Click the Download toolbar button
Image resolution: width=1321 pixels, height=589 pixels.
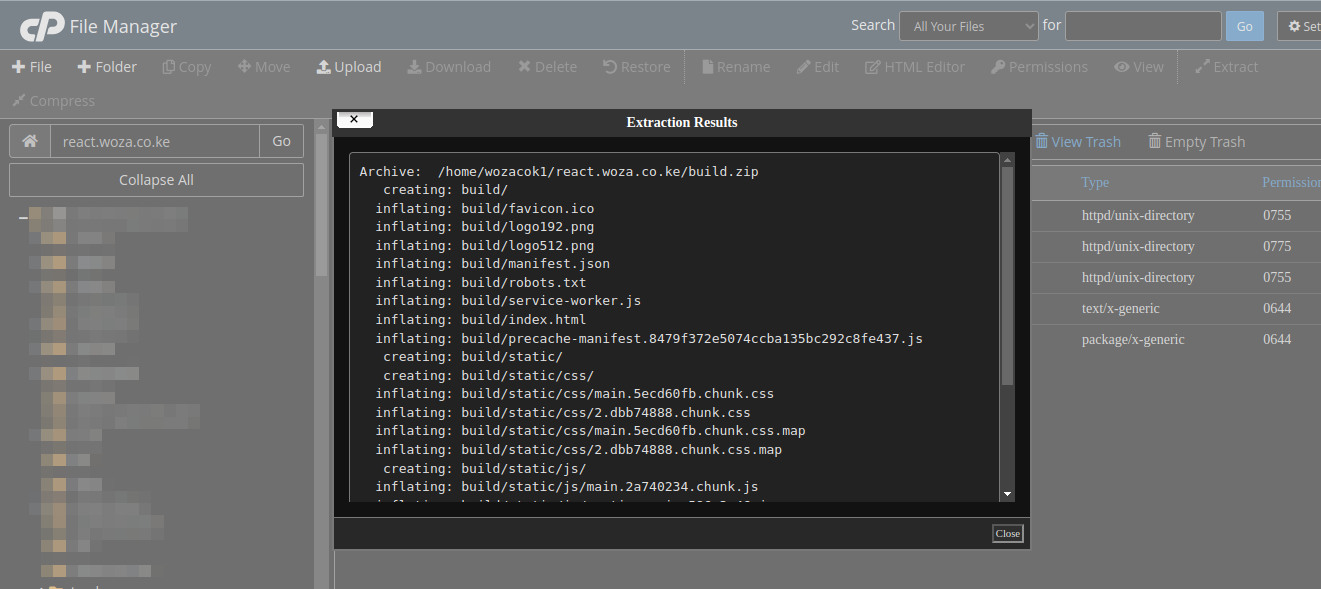[449, 67]
